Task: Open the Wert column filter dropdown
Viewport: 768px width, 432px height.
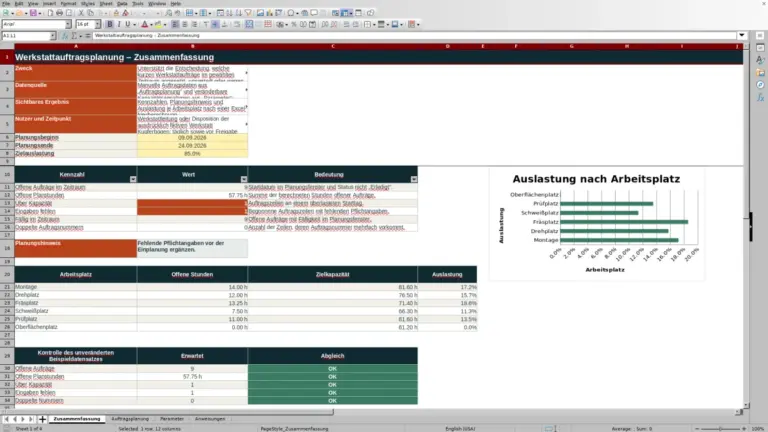Action: (x=244, y=179)
